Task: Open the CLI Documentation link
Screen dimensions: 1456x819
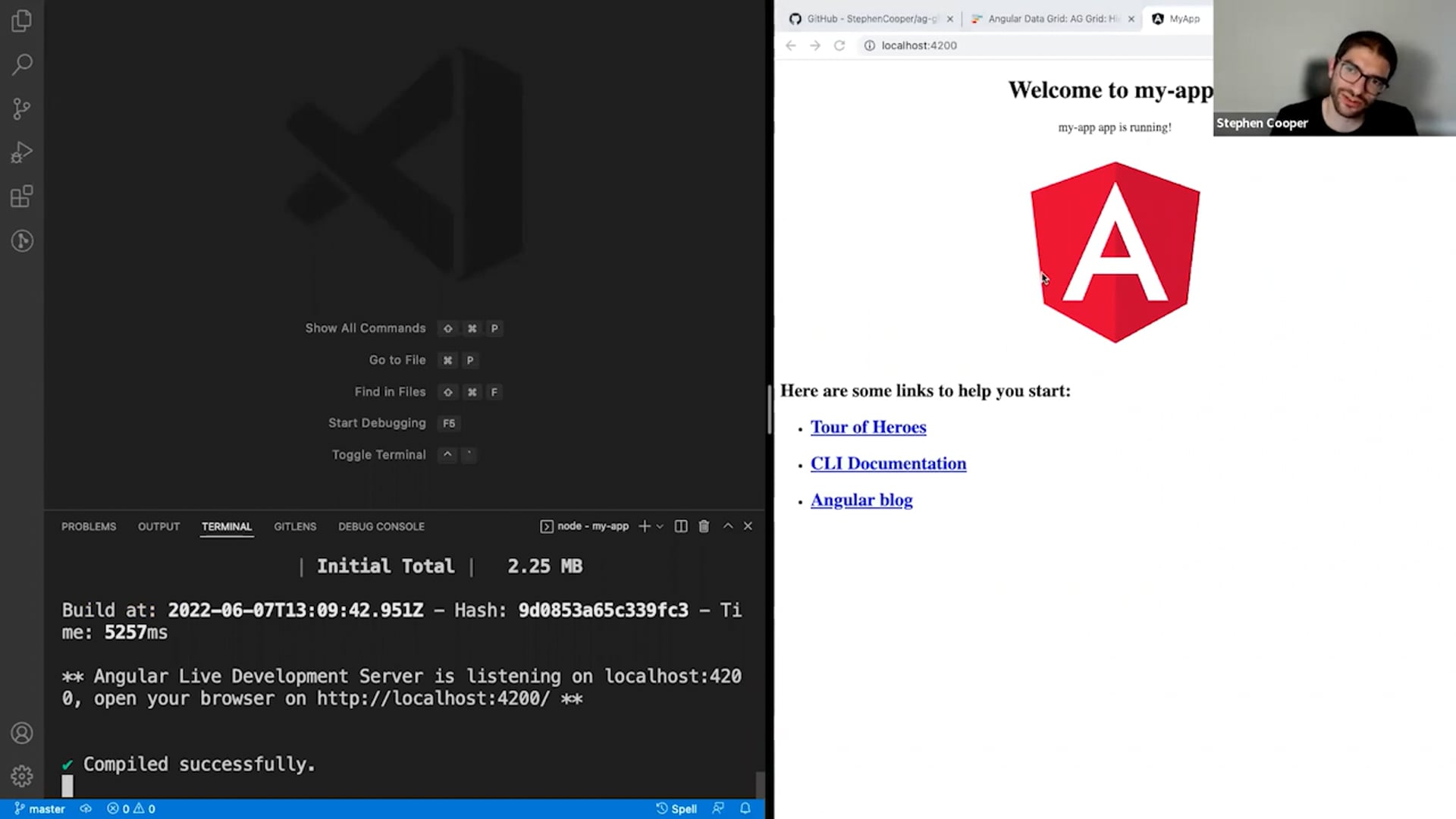Action: (x=888, y=463)
